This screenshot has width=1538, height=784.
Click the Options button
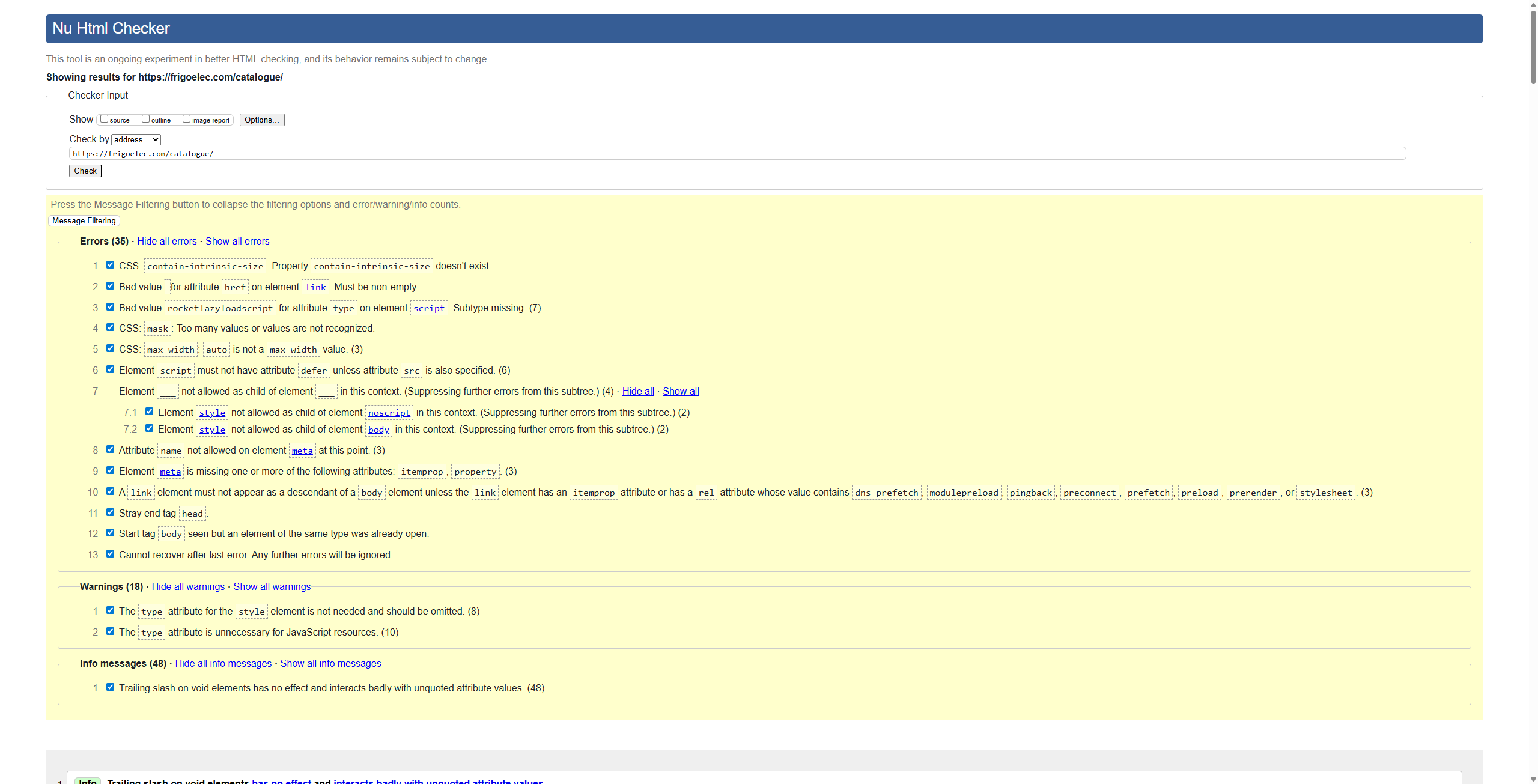coord(261,119)
